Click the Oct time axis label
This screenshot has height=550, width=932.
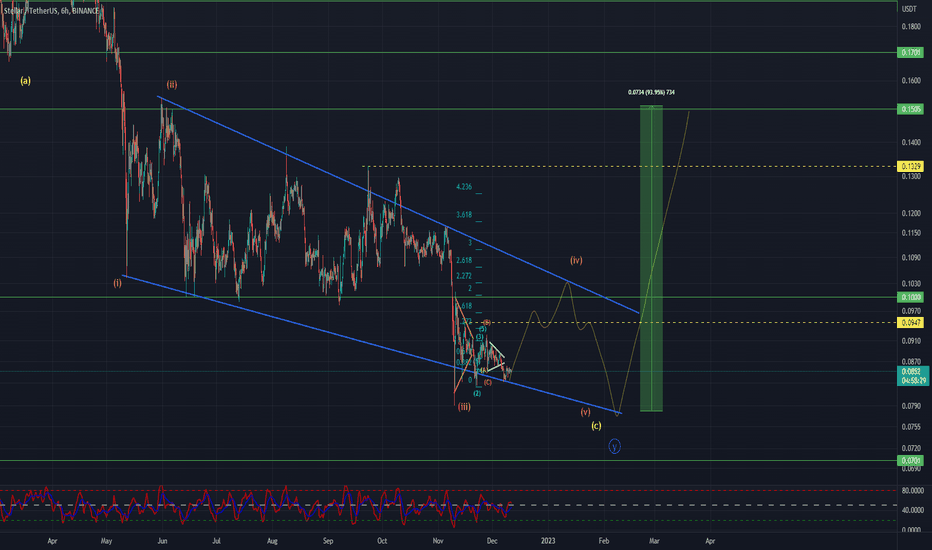tap(382, 541)
